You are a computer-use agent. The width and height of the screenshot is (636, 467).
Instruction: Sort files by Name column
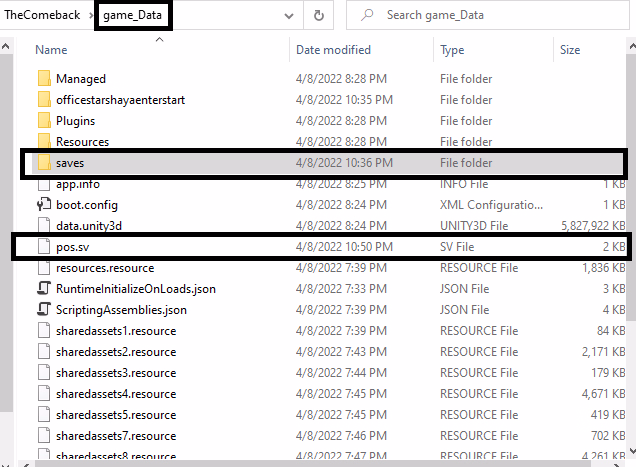pos(51,49)
